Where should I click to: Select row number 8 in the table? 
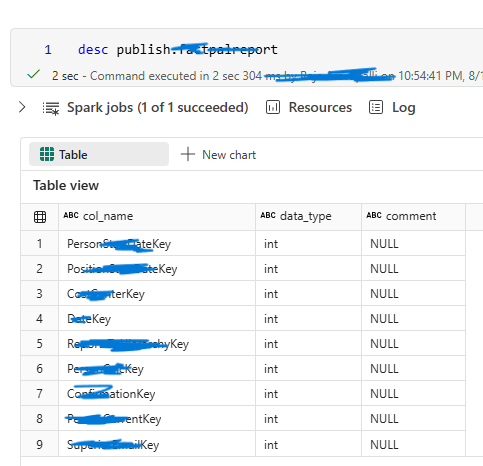[39, 419]
